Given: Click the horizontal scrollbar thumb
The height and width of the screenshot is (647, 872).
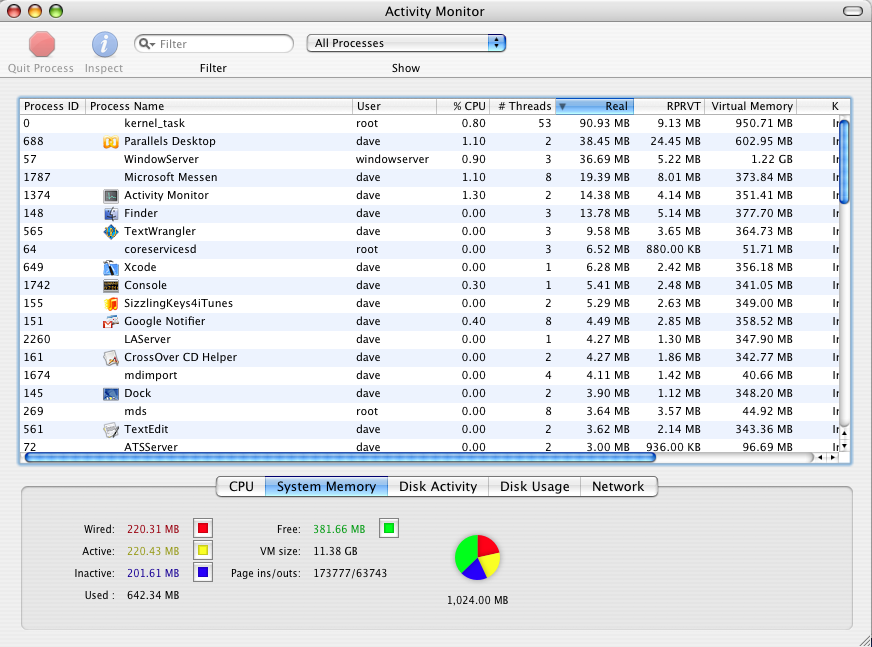Looking at the screenshot, I should click(340, 457).
